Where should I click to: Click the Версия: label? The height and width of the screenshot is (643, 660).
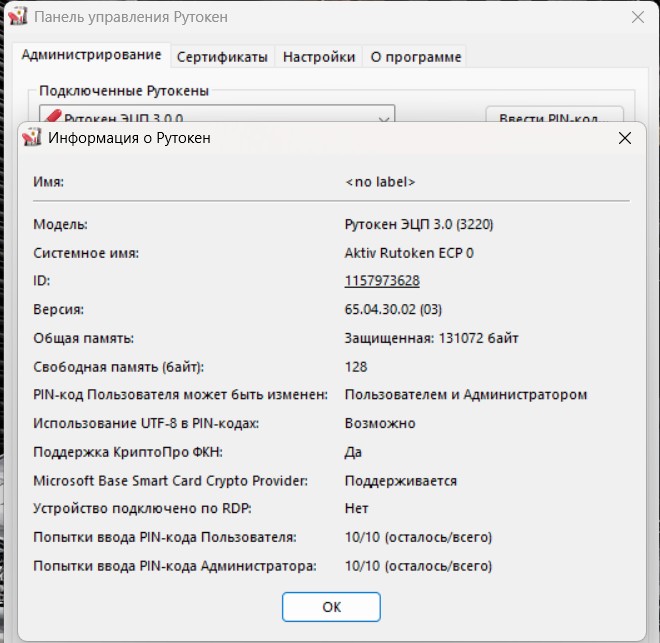tap(59, 309)
